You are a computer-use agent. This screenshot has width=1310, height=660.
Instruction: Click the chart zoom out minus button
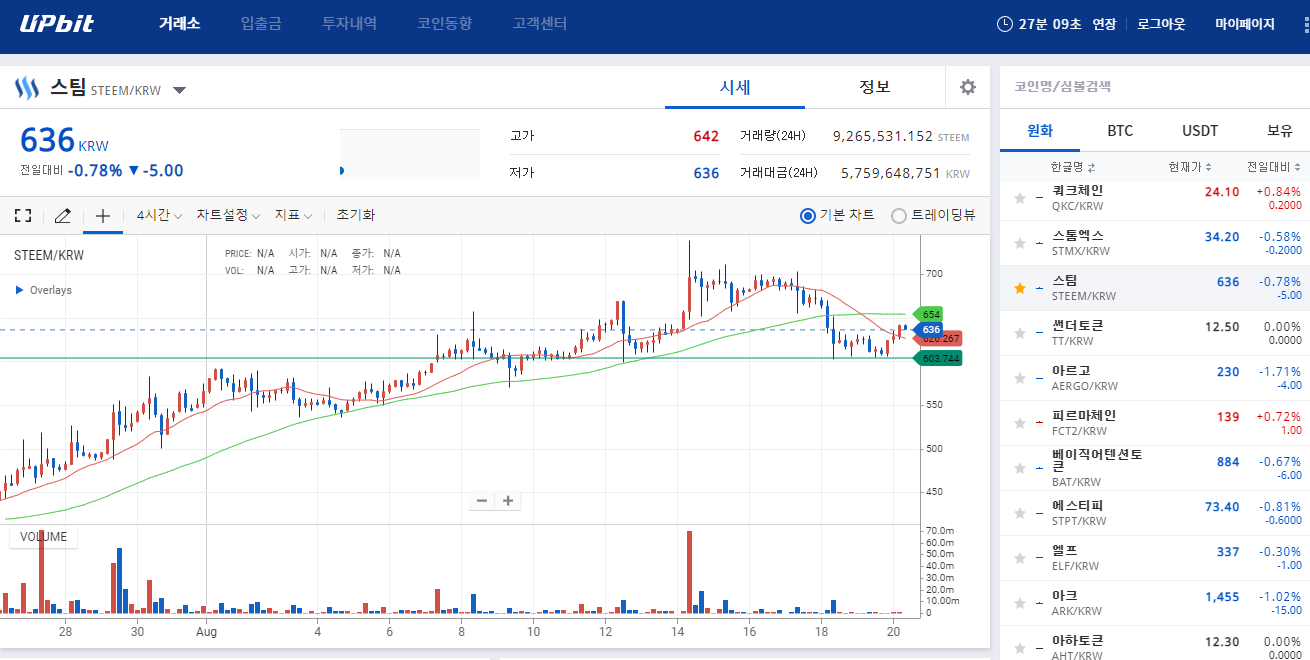tap(482, 501)
